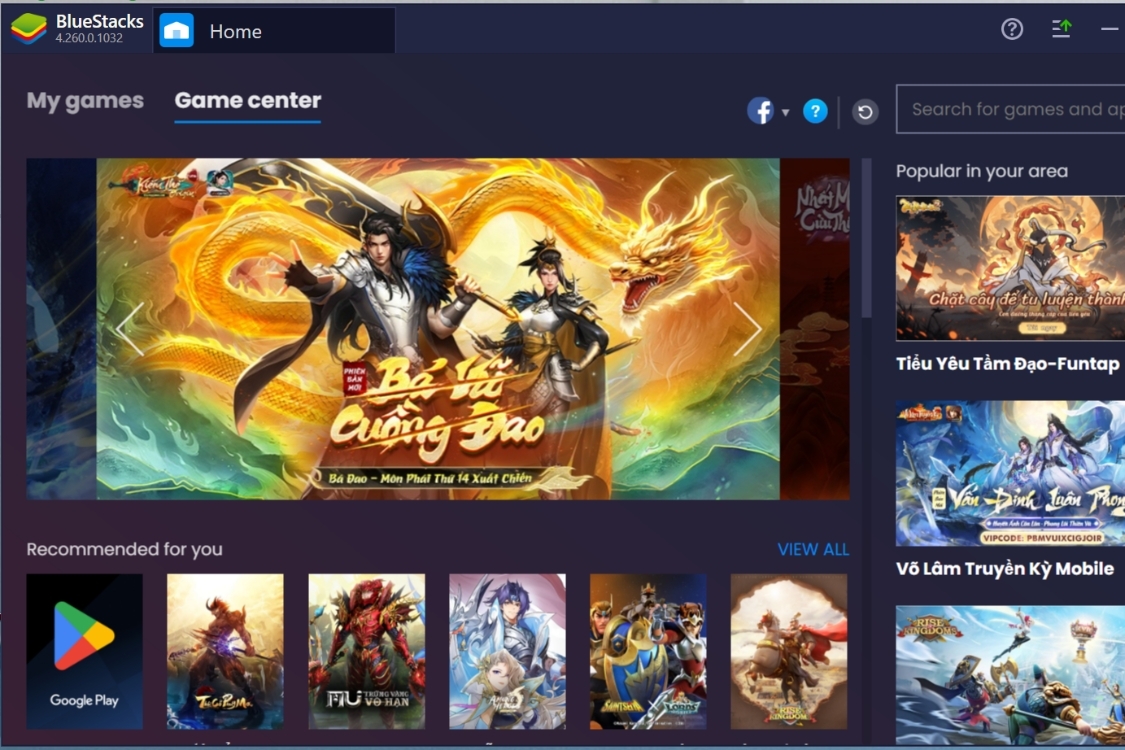The width and height of the screenshot is (1125, 750).
Task: Minimize the BlueStacks window
Action: pos(1110,29)
